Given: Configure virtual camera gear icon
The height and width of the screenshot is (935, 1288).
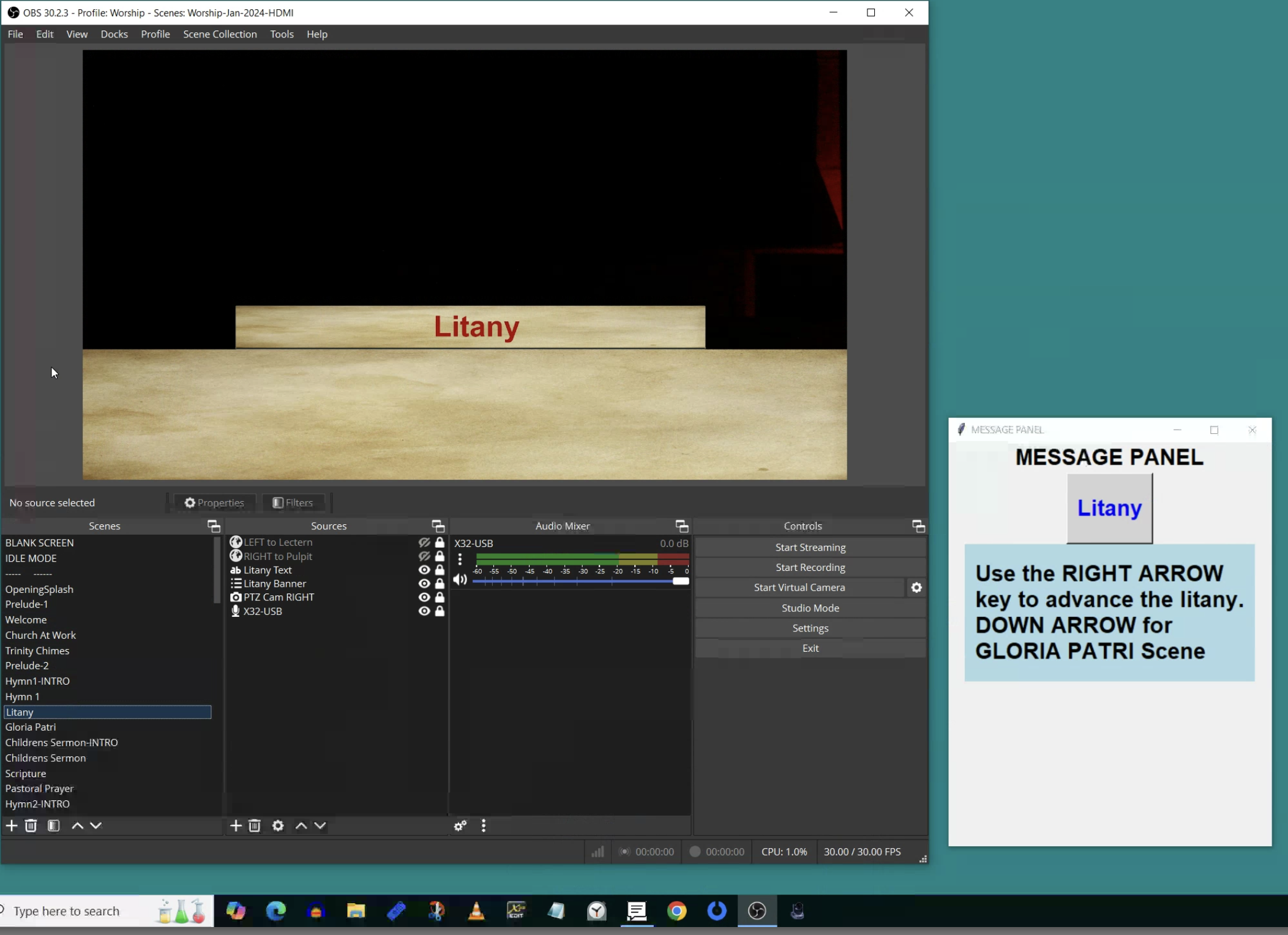Looking at the screenshot, I should click(916, 587).
